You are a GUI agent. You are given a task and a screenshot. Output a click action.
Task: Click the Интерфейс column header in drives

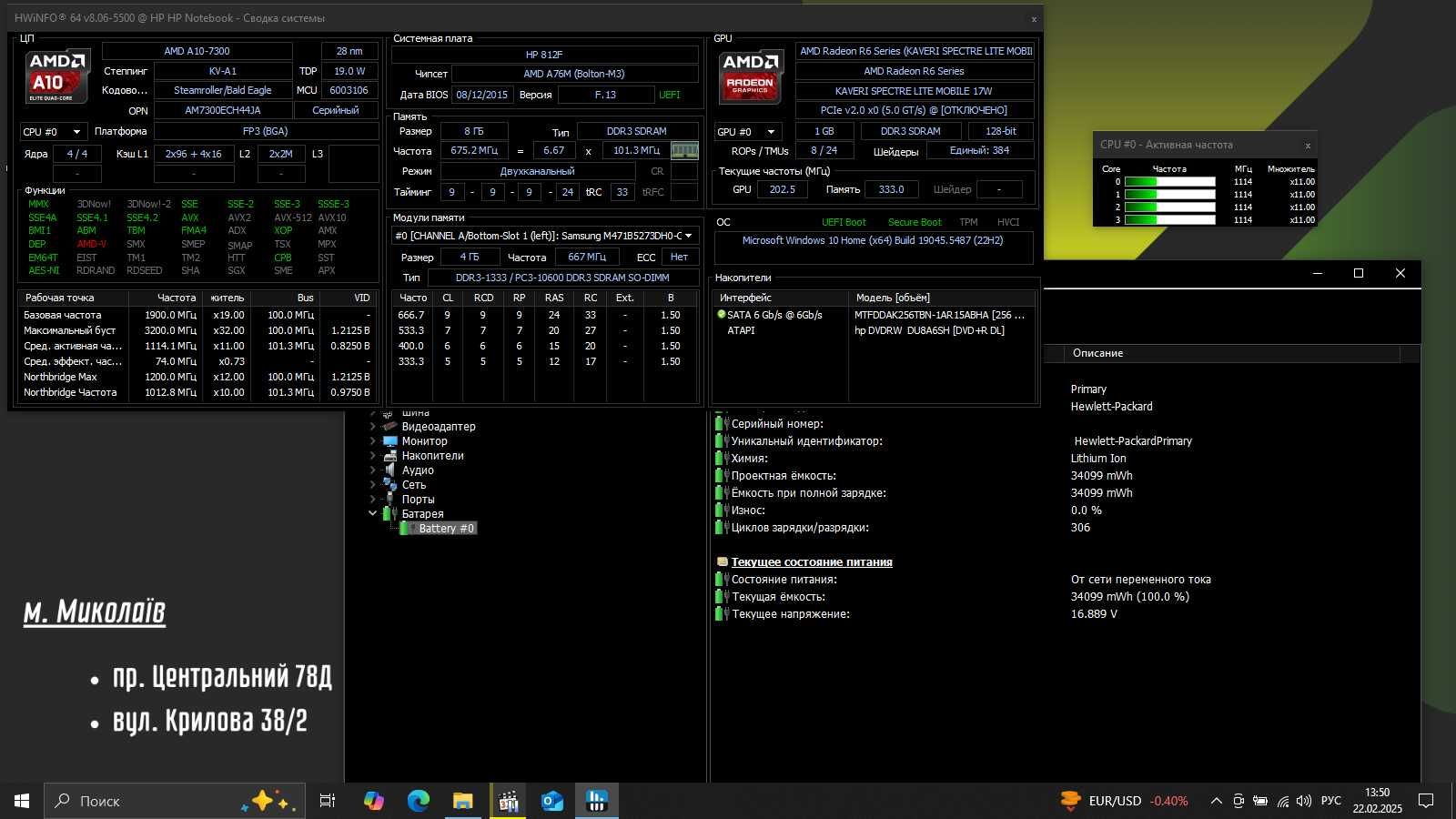point(781,298)
